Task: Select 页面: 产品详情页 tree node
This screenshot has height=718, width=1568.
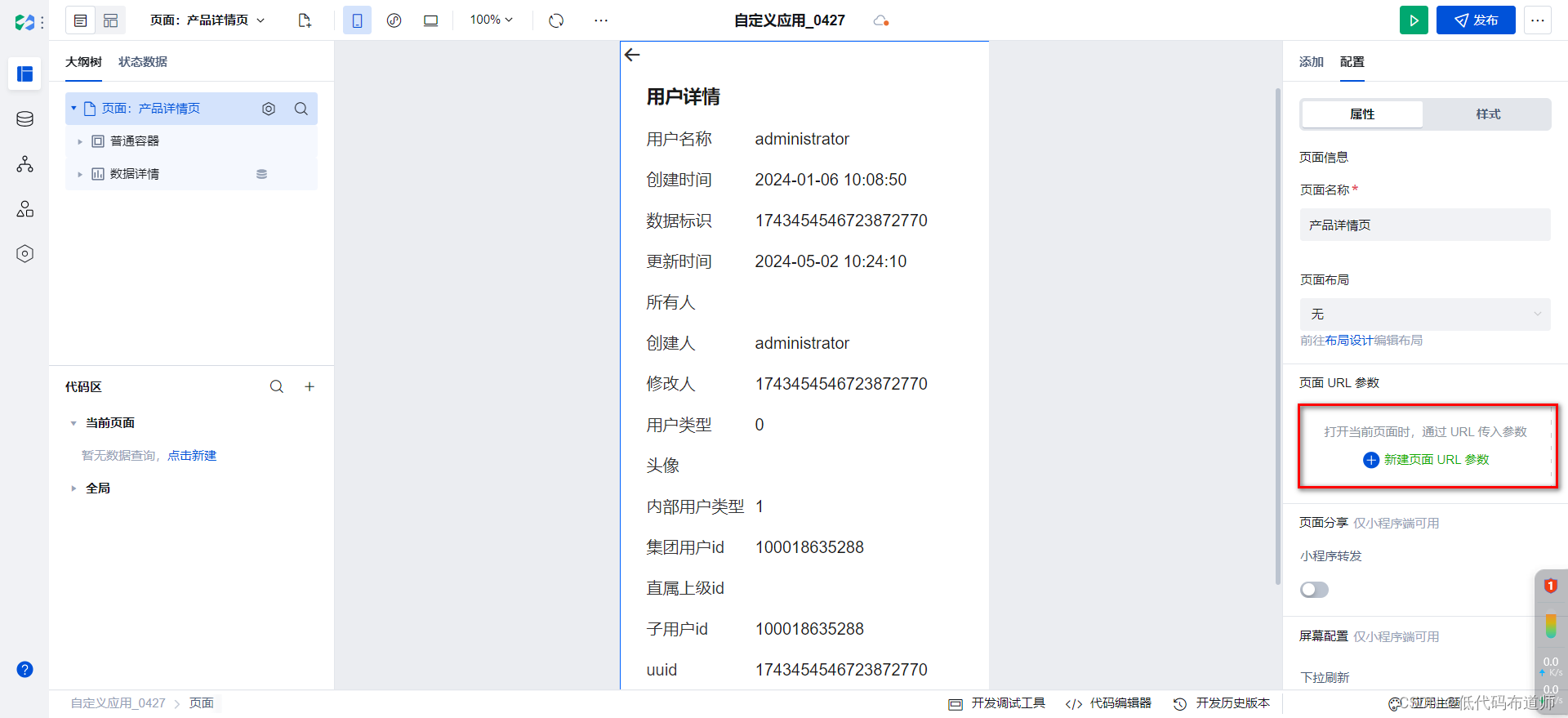Action: (x=191, y=109)
